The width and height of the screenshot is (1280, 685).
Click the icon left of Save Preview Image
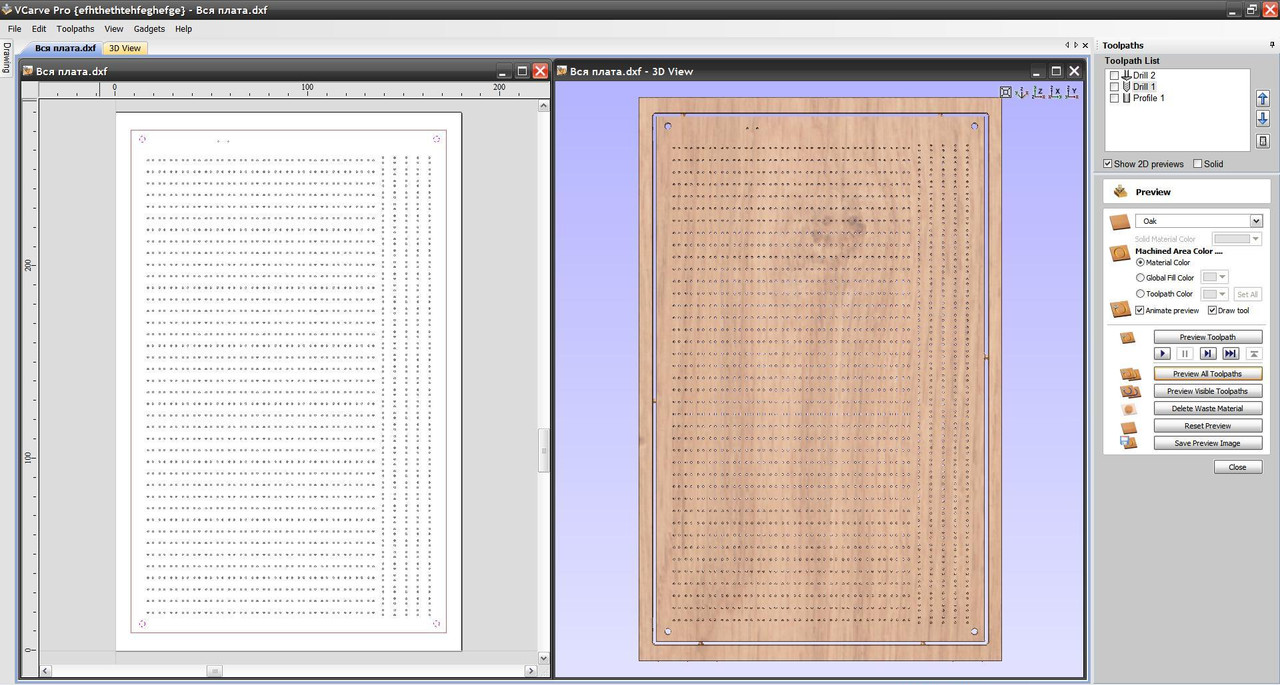(1128, 442)
